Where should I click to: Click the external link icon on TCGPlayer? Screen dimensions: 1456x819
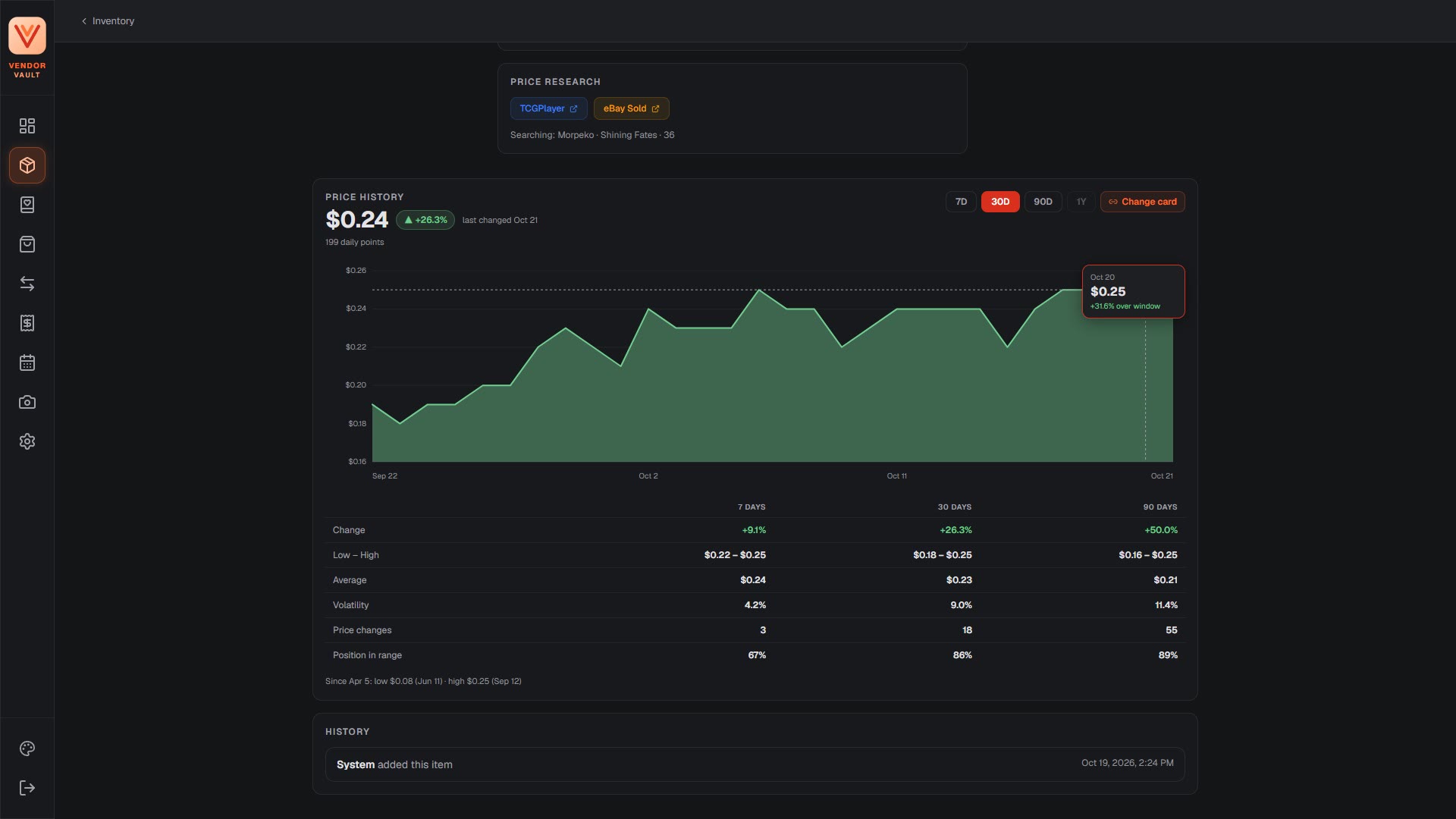[573, 108]
